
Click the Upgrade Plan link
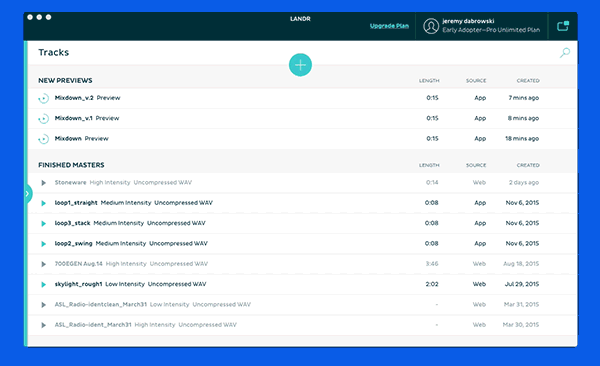(x=389, y=26)
